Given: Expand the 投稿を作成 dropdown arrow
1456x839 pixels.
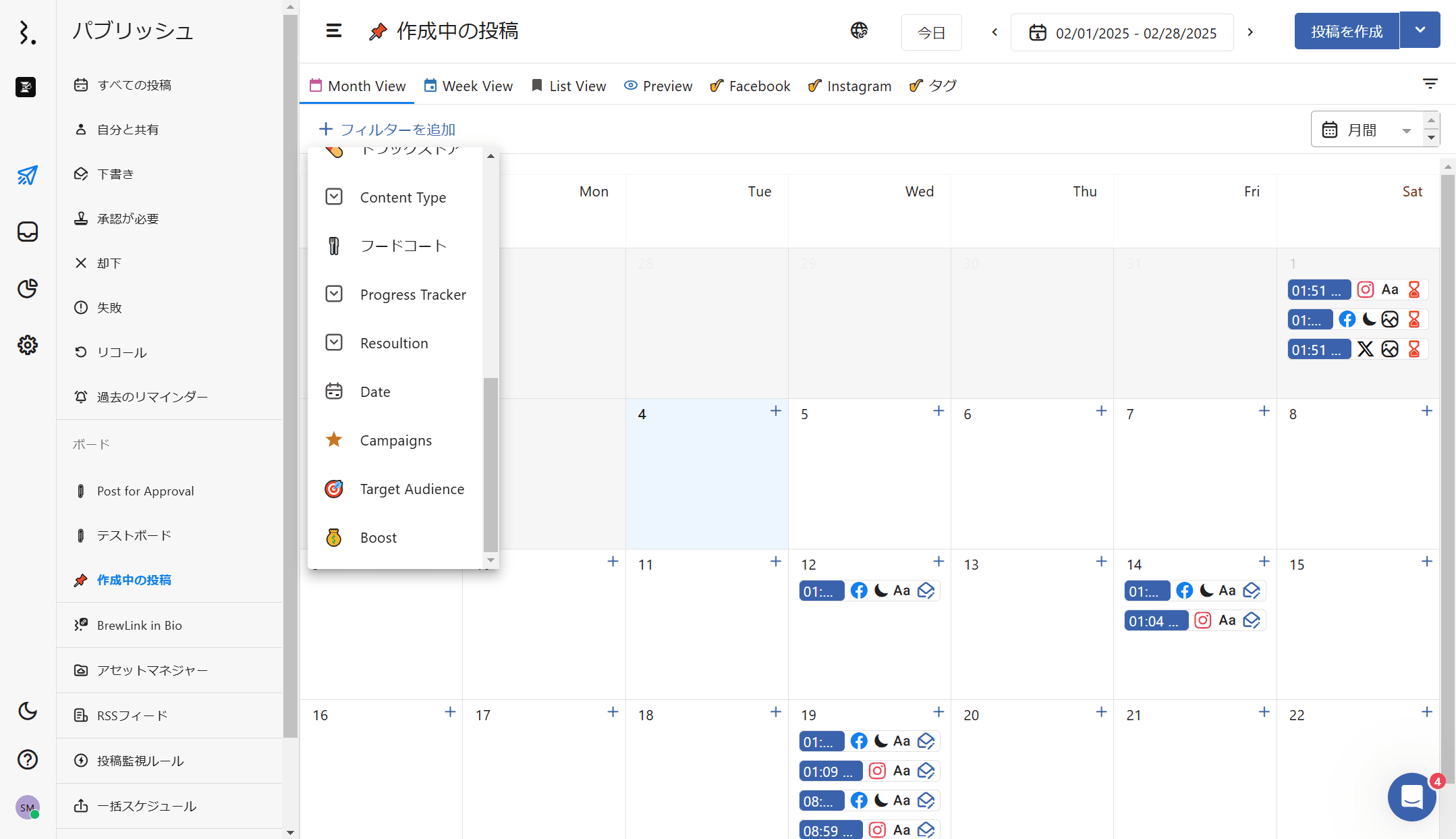Looking at the screenshot, I should 1420,30.
